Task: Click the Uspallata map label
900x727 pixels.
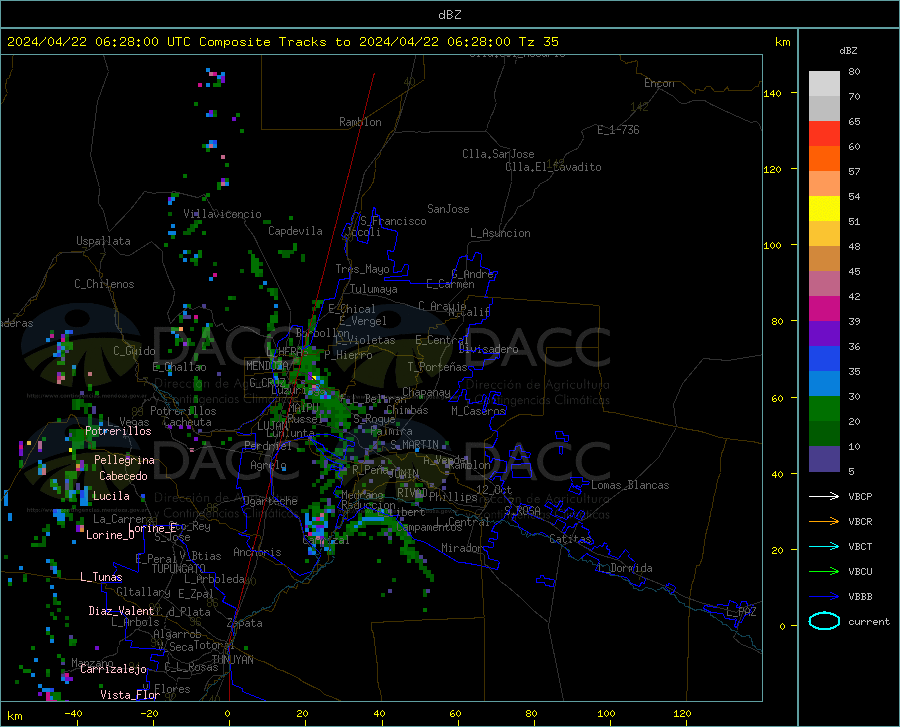Action: tap(103, 242)
